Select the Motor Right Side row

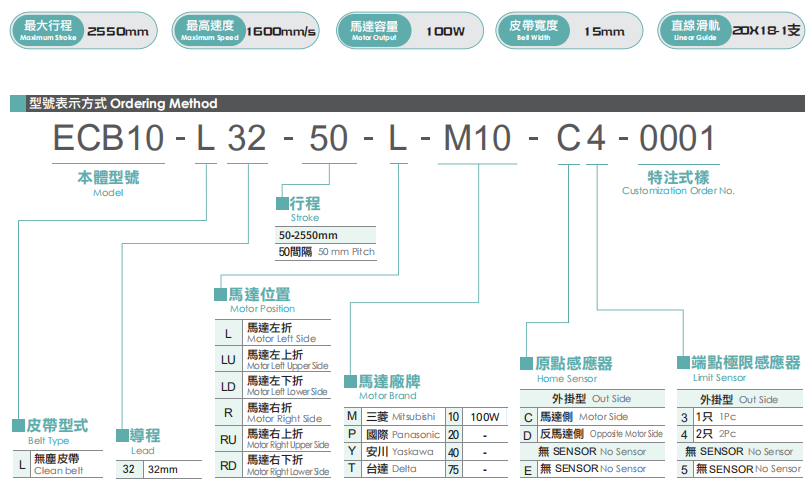click(x=273, y=413)
